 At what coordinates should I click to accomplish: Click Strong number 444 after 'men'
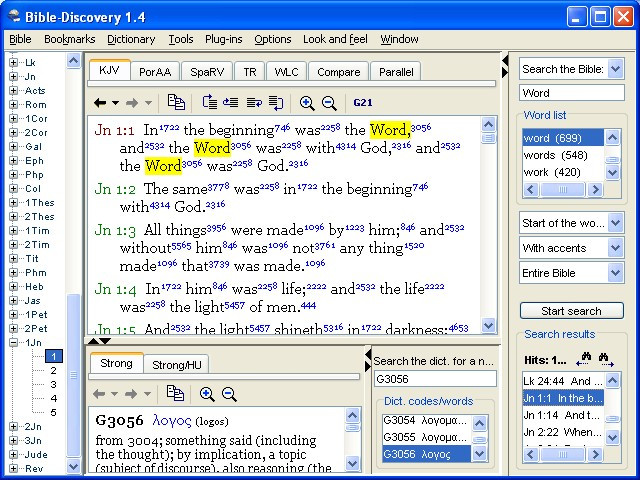click(x=308, y=304)
